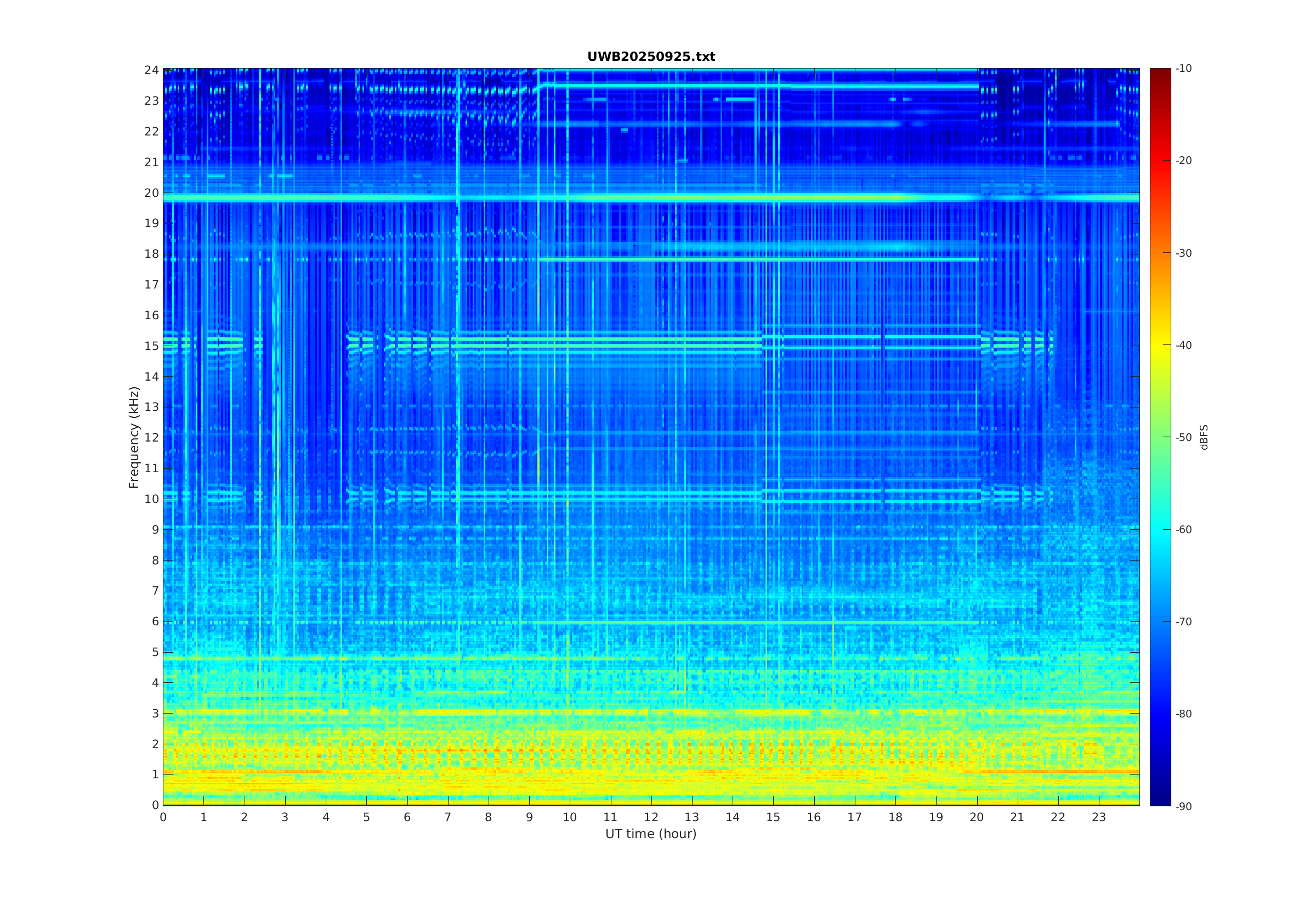Click the 15 kHz frequency tick label
The height and width of the screenshot is (905, 1316).
pyautogui.click(x=151, y=346)
